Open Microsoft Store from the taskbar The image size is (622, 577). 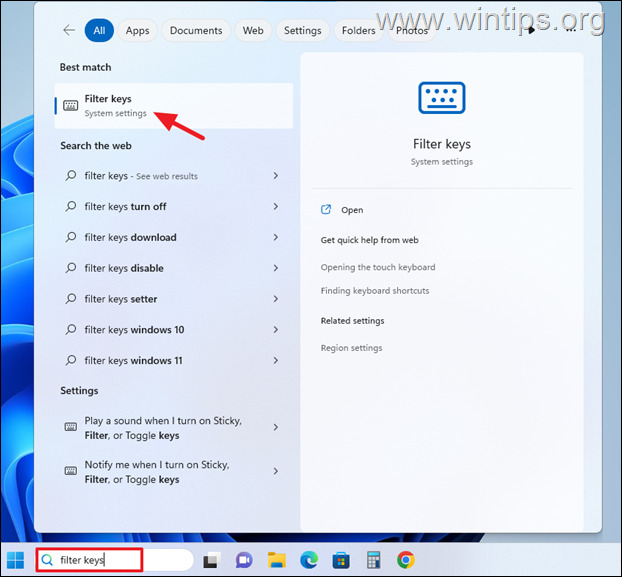pos(341,560)
